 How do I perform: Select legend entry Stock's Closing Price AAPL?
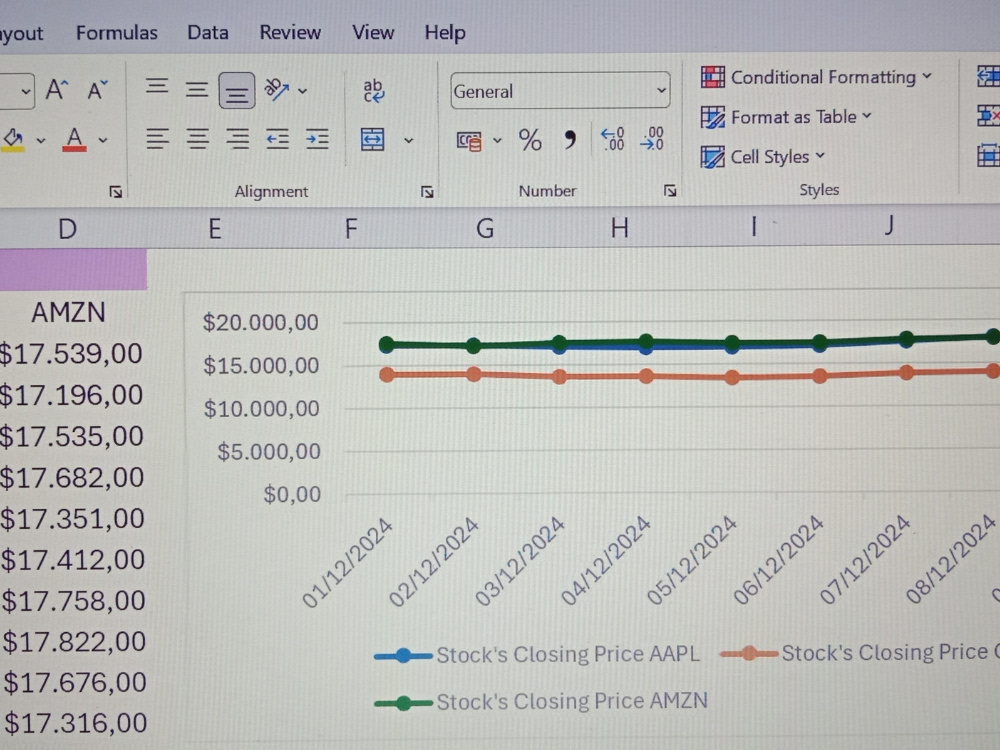537,654
